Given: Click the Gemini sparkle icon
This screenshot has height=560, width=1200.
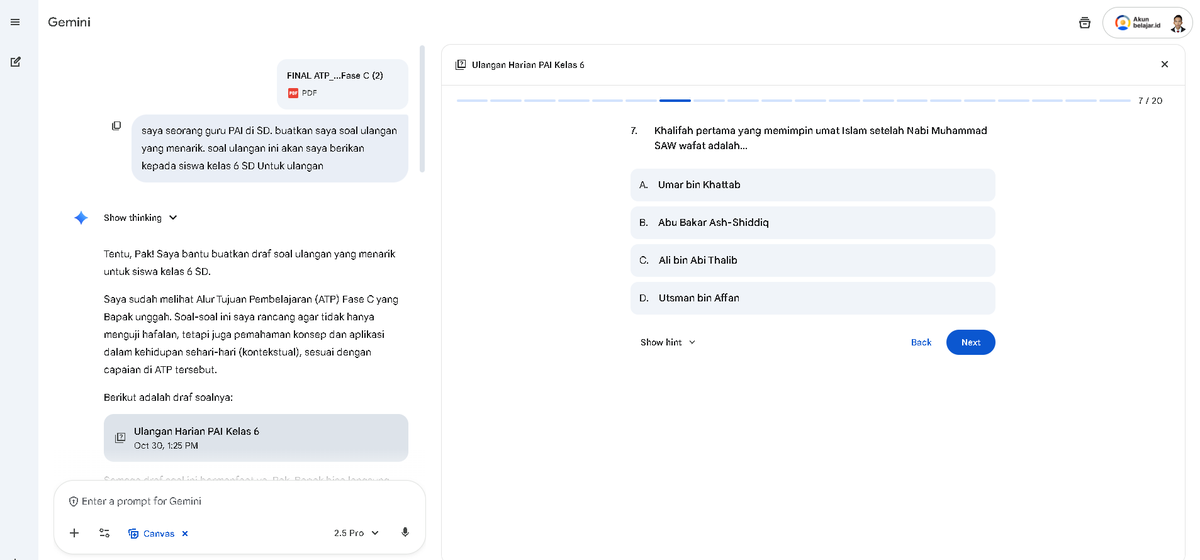Looking at the screenshot, I should coord(81,218).
